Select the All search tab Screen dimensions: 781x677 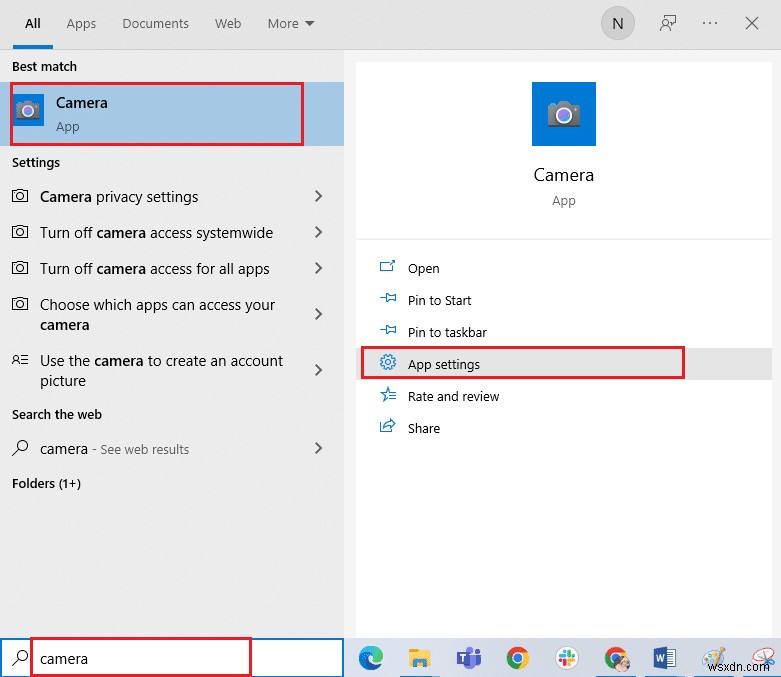click(33, 23)
